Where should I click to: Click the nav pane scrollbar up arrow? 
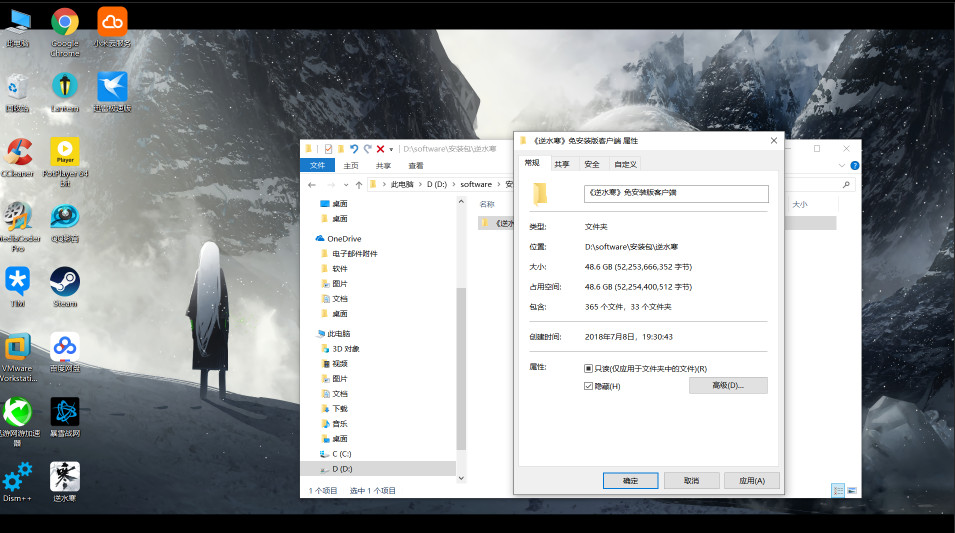(x=461, y=202)
